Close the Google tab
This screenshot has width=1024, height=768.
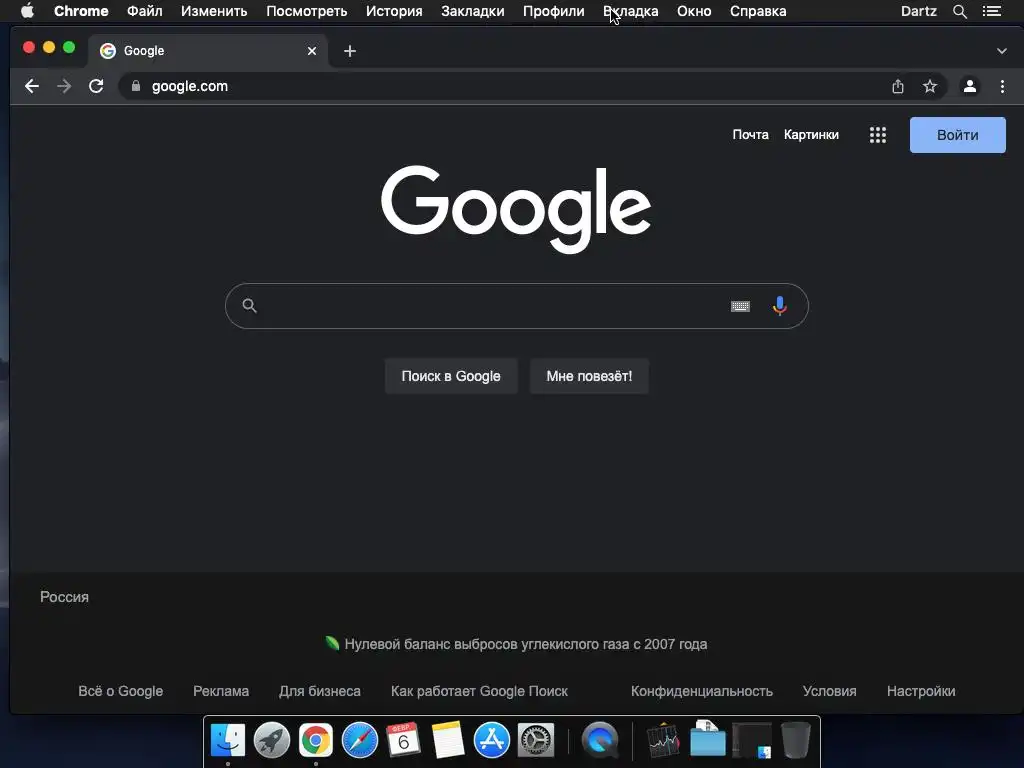[x=312, y=51]
